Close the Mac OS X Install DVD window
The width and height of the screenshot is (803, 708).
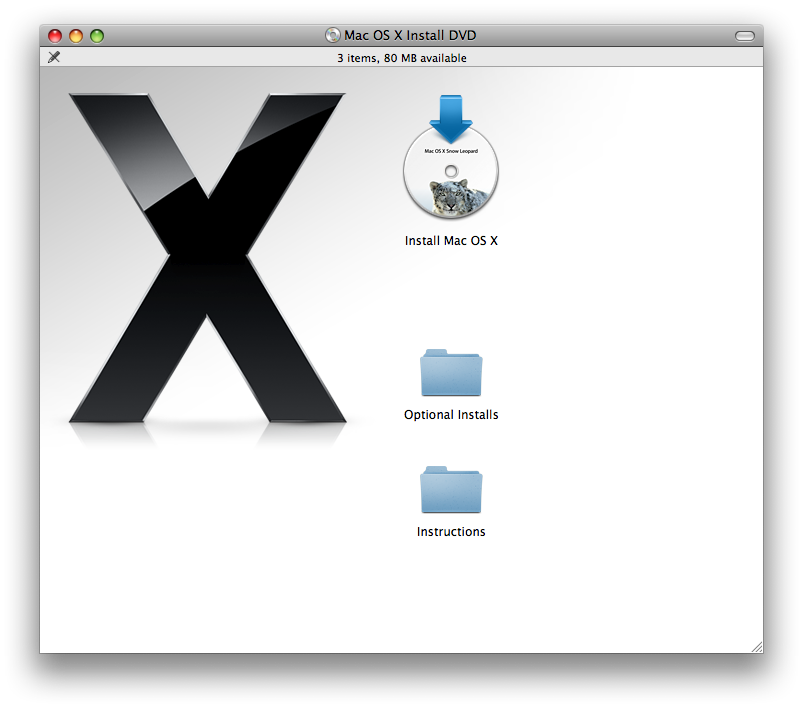click(x=55, y=36)
